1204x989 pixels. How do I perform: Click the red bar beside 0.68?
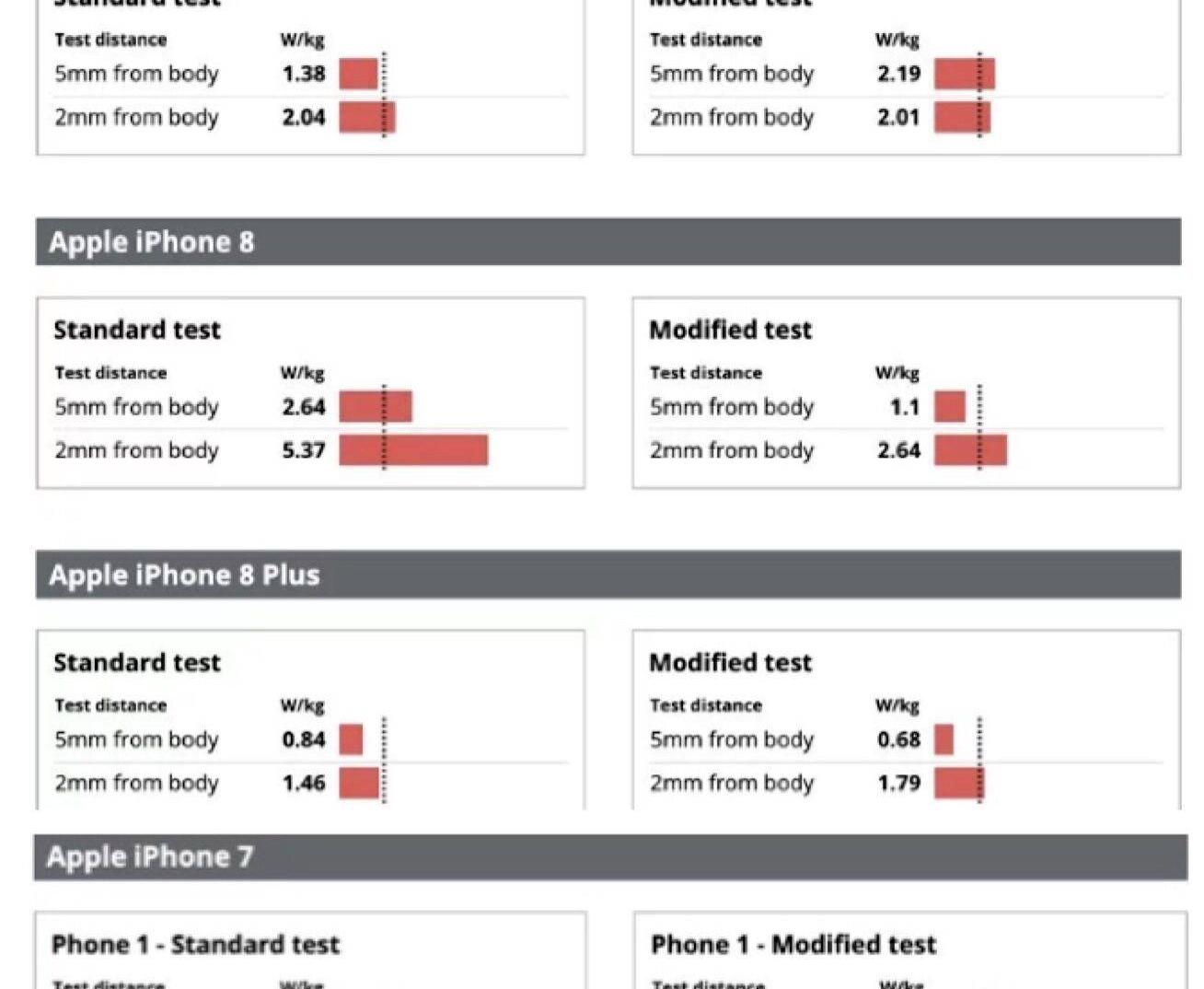(944, 739)
